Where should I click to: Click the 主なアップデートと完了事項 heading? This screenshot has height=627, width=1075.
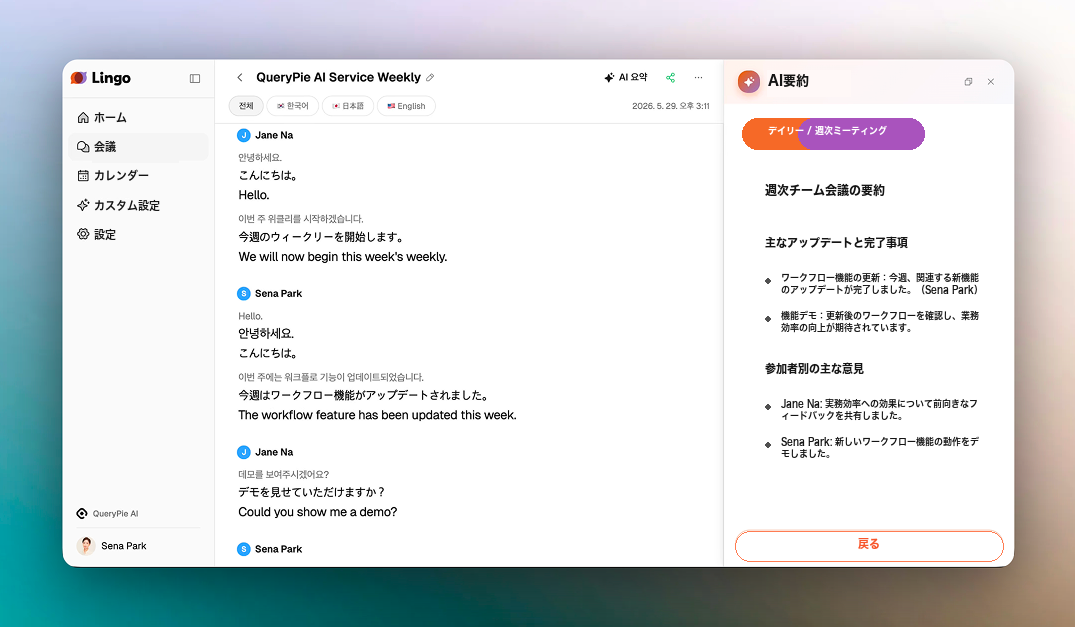836,243
